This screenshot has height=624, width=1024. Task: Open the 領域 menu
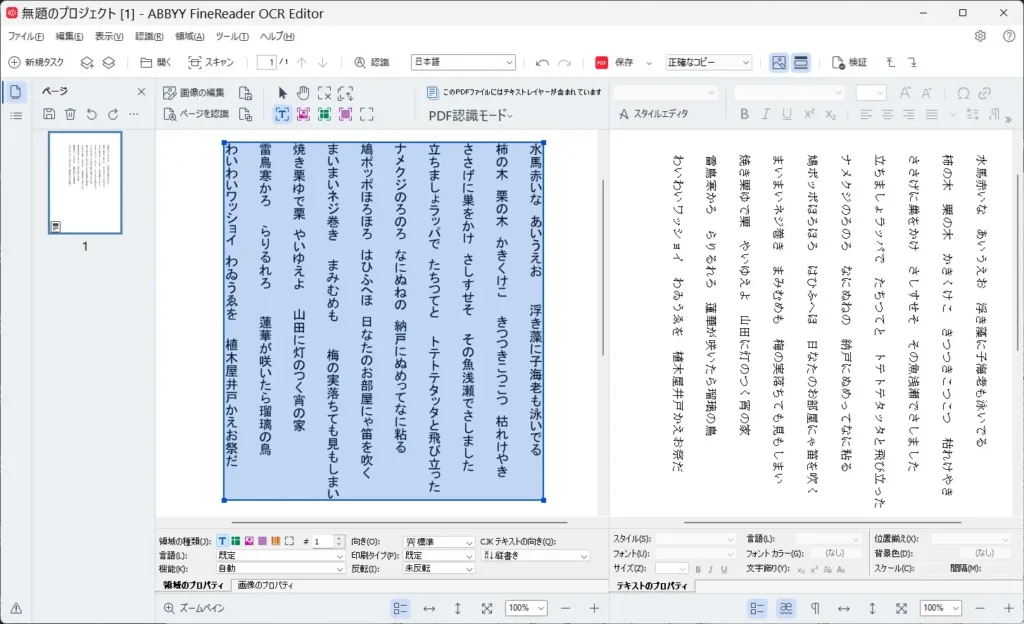click(189, 37)
